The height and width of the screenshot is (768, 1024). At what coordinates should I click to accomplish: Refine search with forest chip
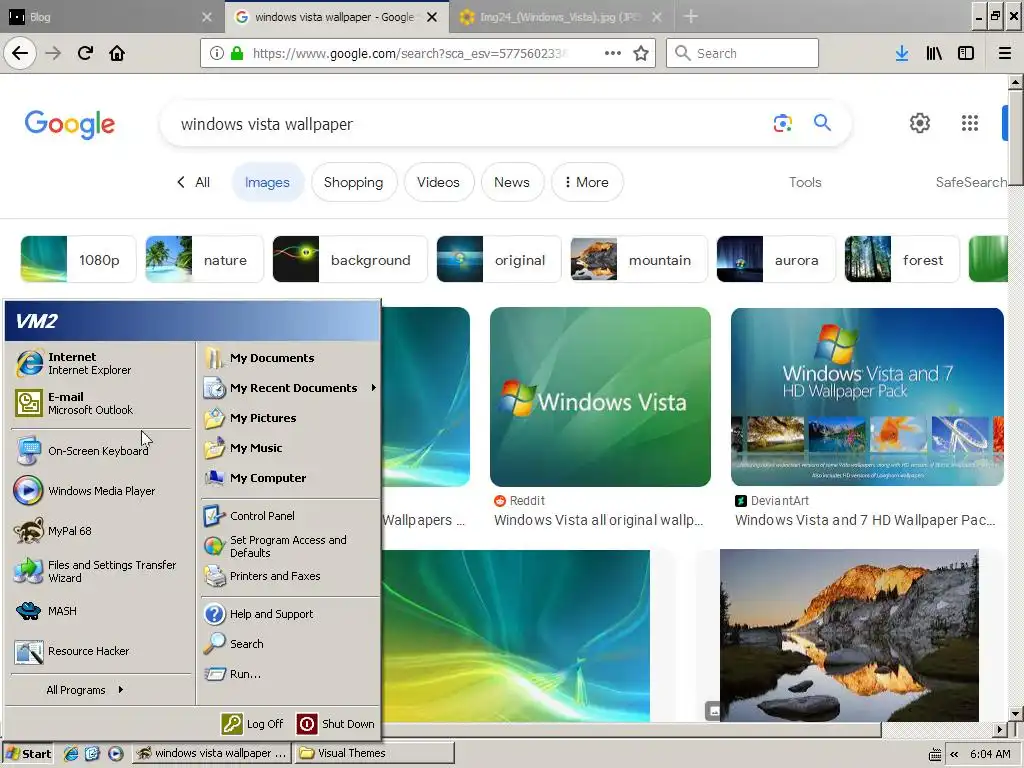tap(902, 260)
